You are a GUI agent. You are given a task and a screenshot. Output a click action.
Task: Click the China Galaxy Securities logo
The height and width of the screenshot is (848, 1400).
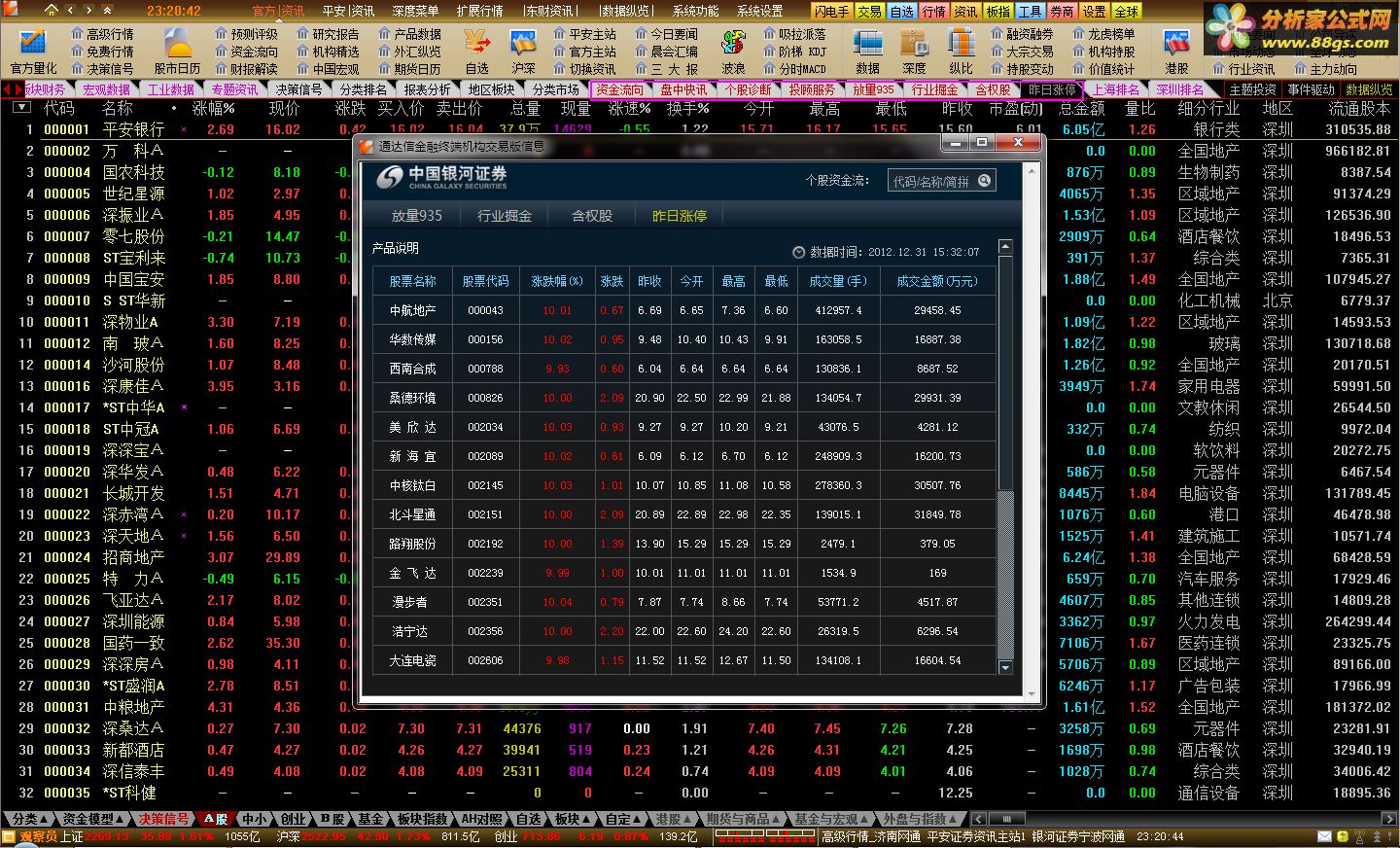(442, 177)
